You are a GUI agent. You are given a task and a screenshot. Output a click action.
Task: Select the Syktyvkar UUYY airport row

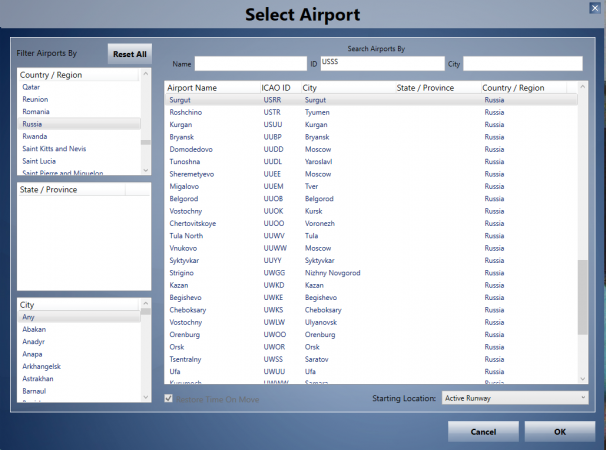371,261
